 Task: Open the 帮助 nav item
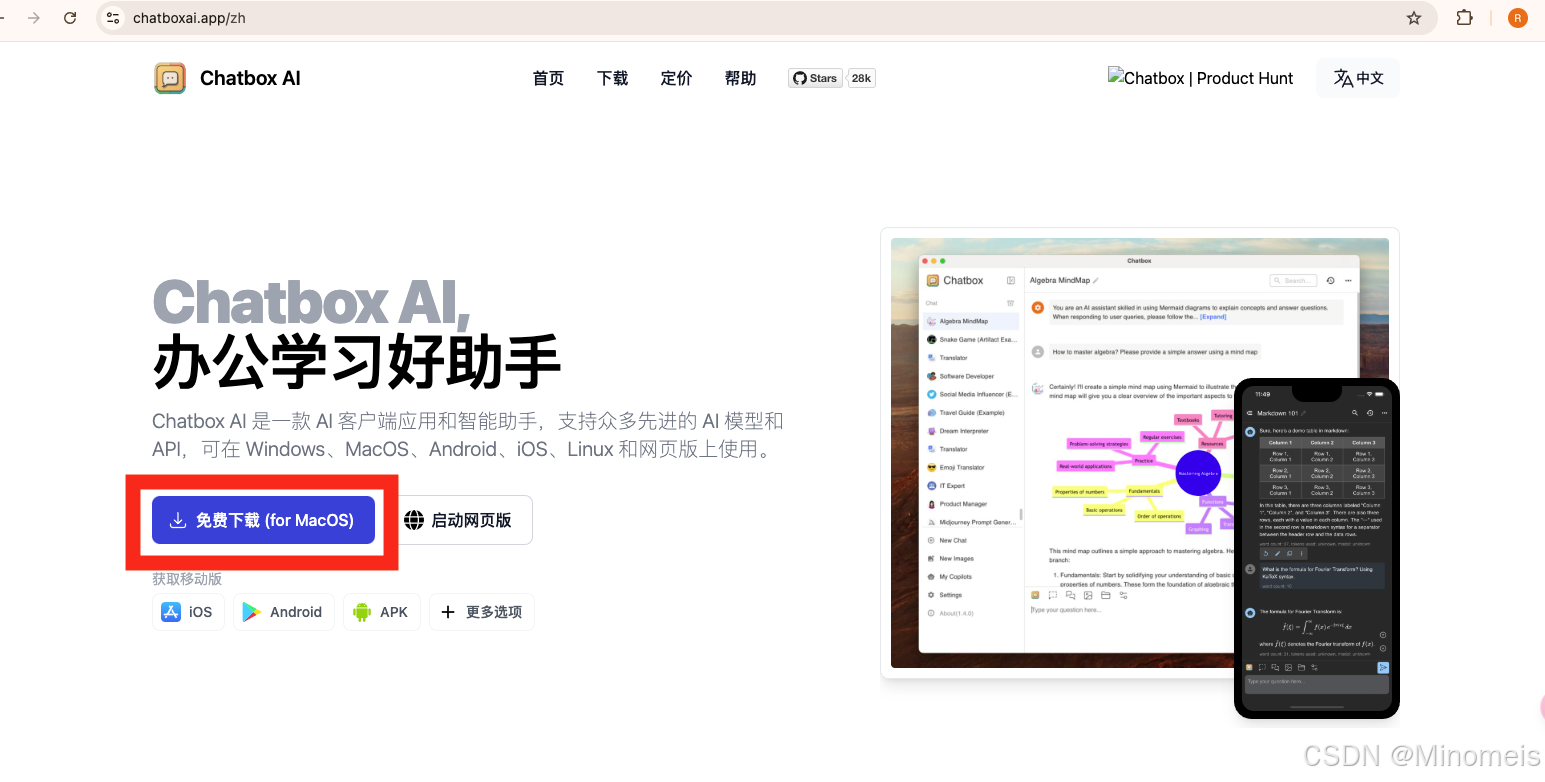coord(740,78)
